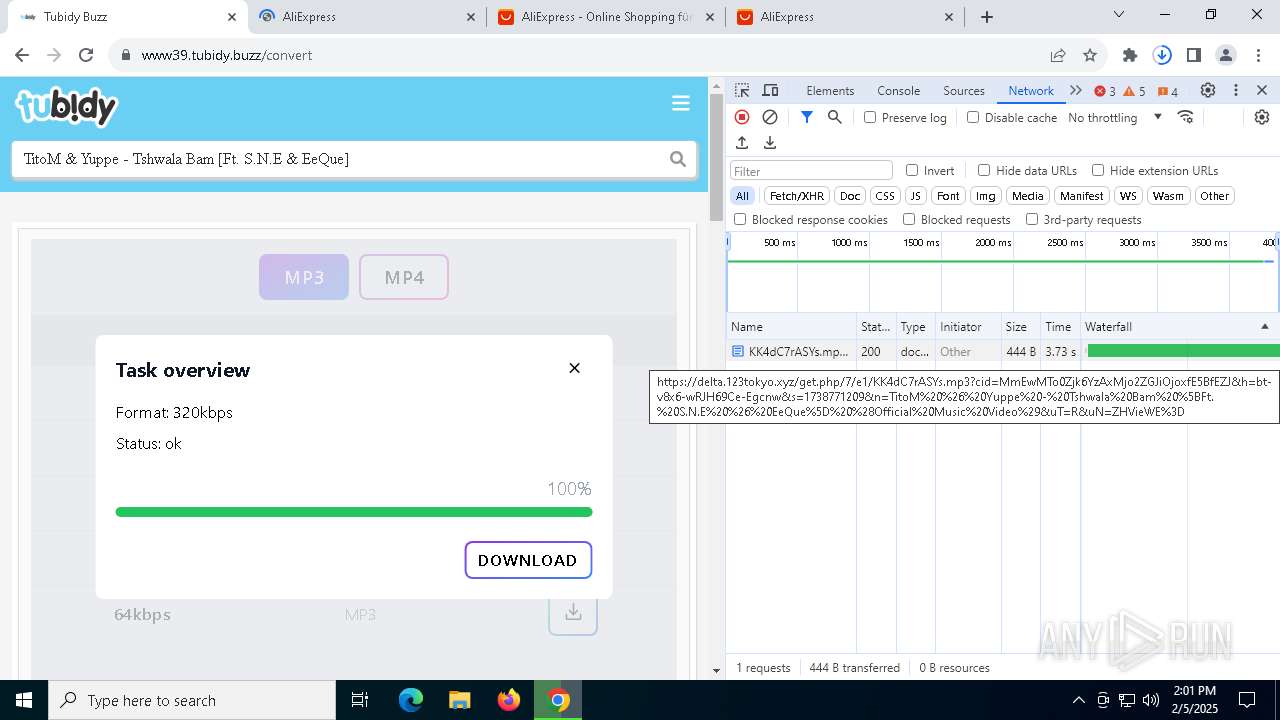
Task: Filter requests by Media type
Action: (x=1027, y=196)
